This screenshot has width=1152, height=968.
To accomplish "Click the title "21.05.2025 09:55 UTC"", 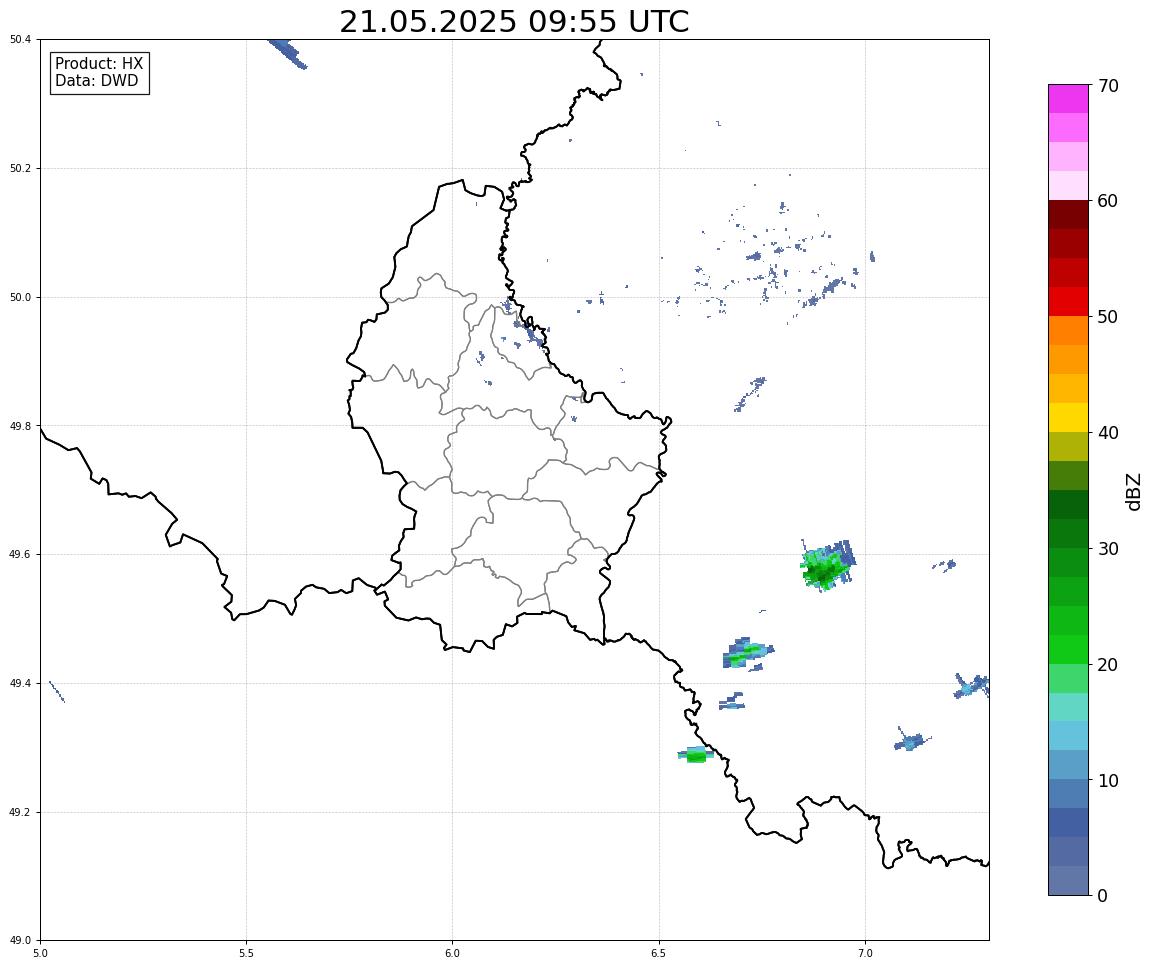I will [514, 21].
